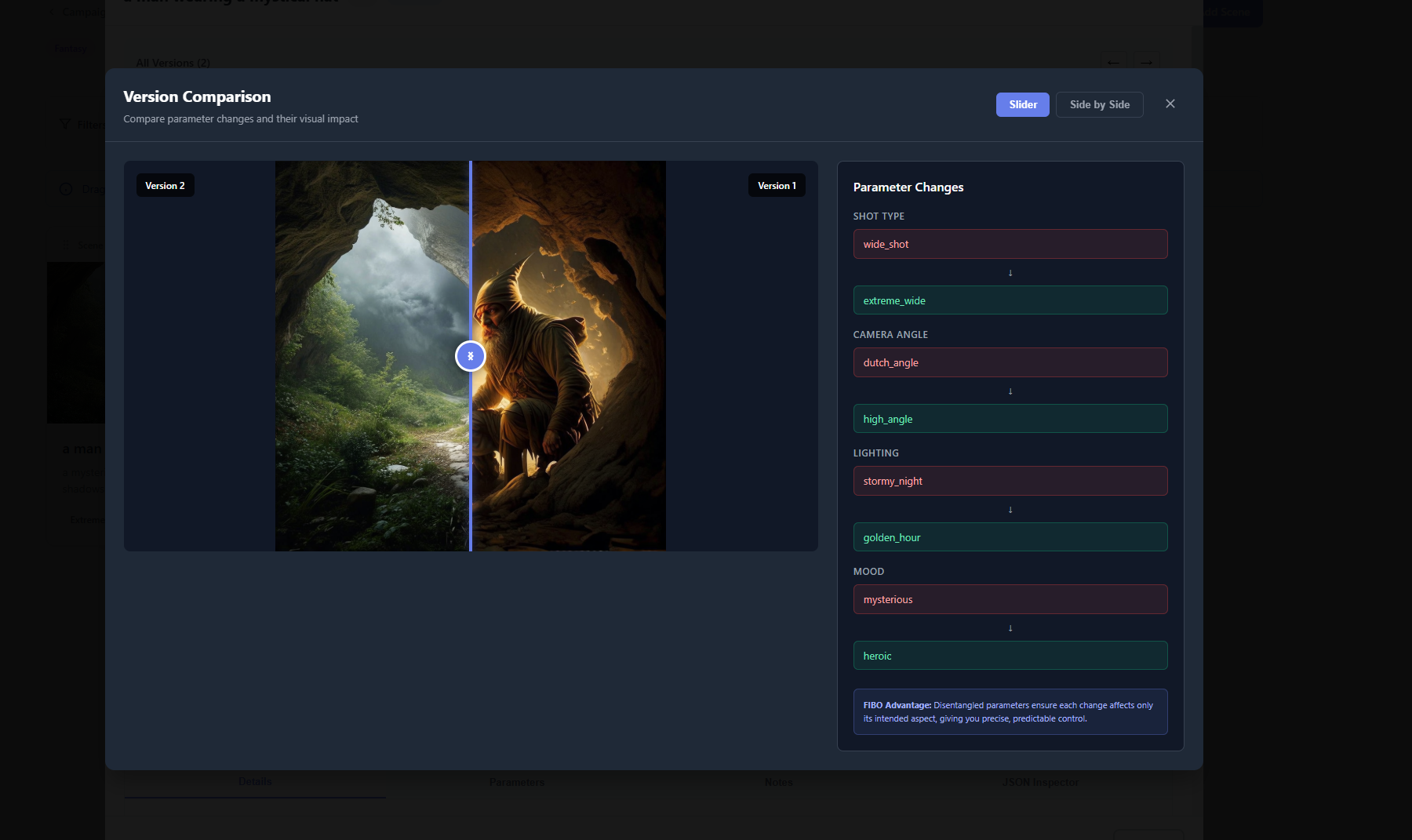Click the MOOD section label

click(868, 571)
